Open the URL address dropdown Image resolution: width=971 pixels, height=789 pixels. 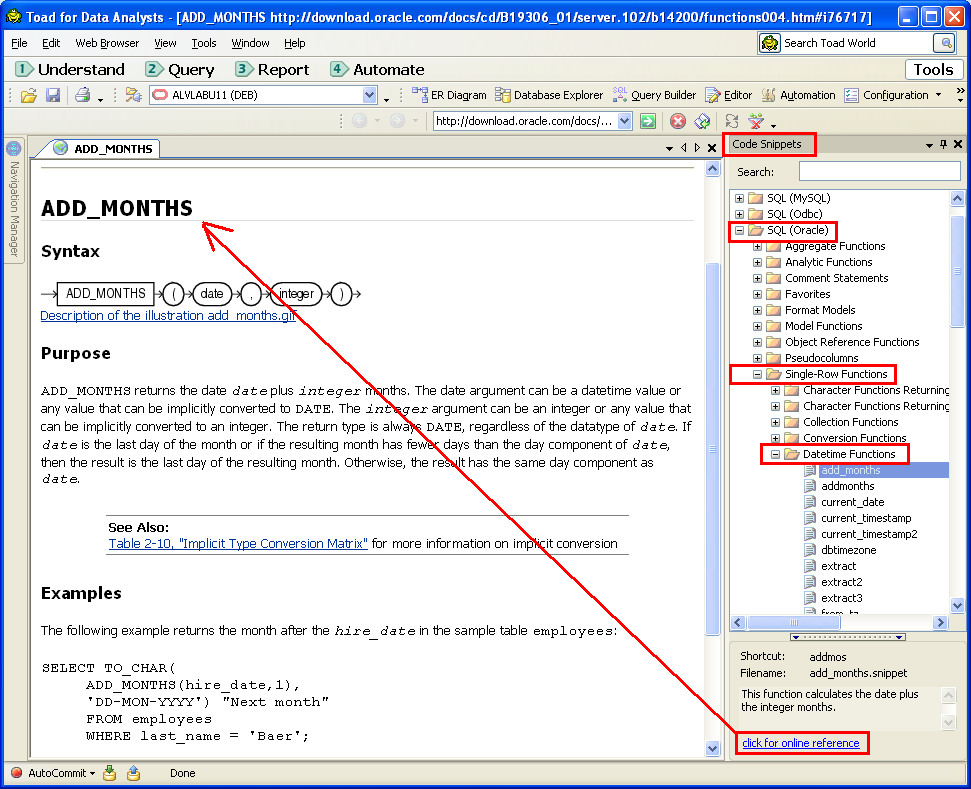coord(625,121)
